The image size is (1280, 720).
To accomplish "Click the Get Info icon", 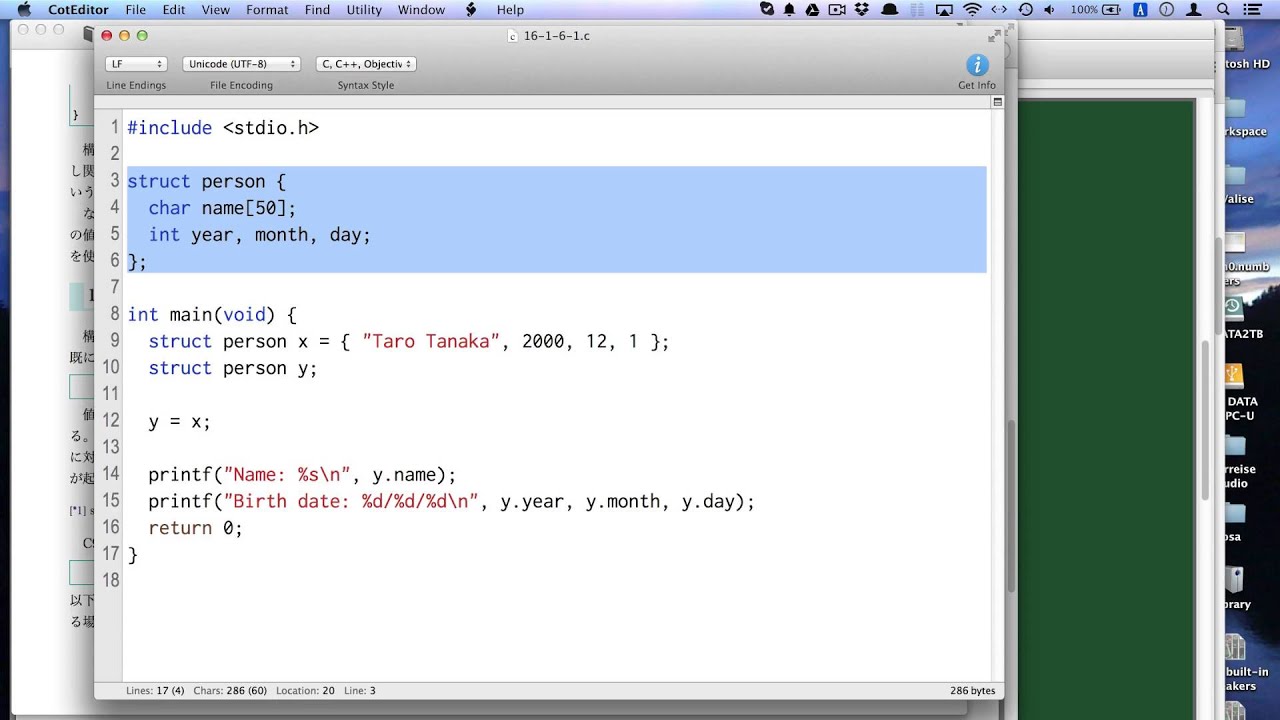I will pos(977,65).
